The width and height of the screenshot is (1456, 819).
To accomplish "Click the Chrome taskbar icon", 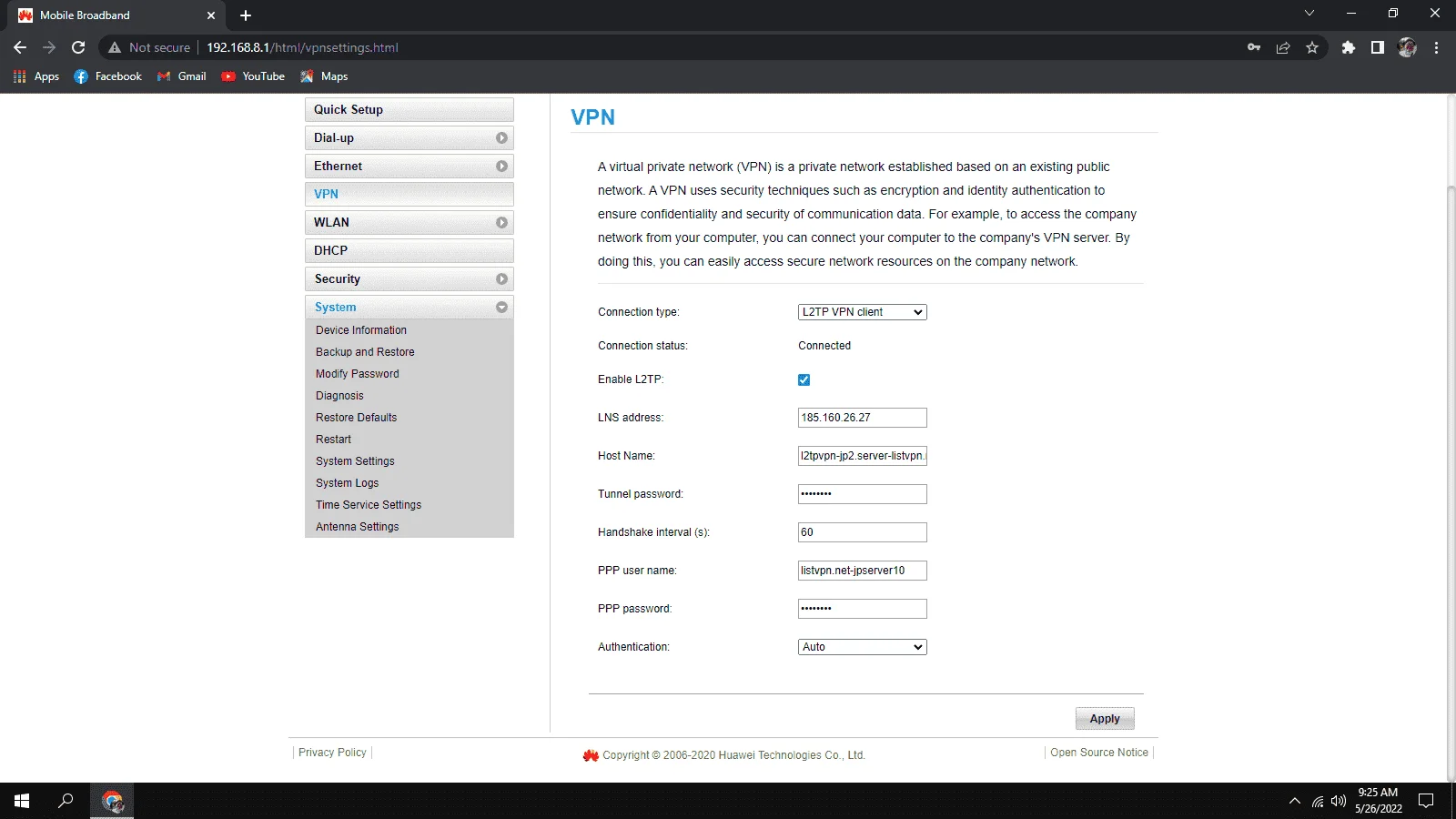I will coord(112,801).
